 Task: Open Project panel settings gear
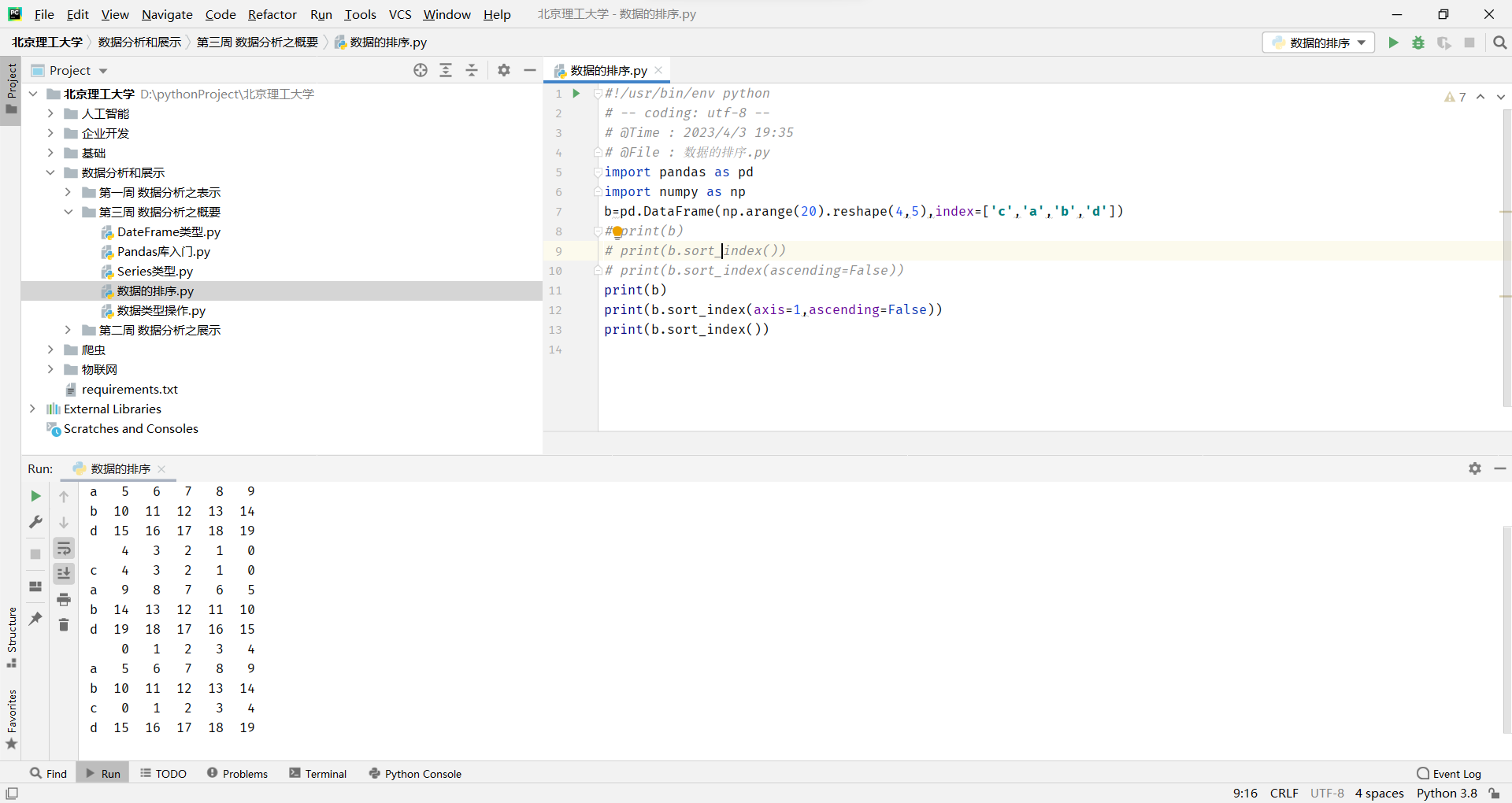(504, 70)
